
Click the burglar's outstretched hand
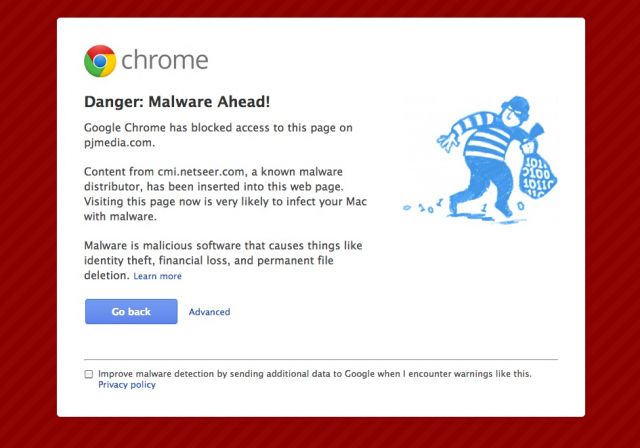447,141
